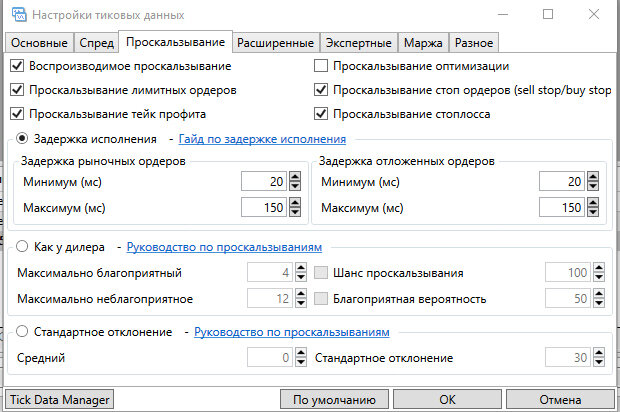The width and height of the screenshot is (620, 412).
Task: Uncheck Проскальзывание тейк профита checkbox
Action: tap(17, 114)
